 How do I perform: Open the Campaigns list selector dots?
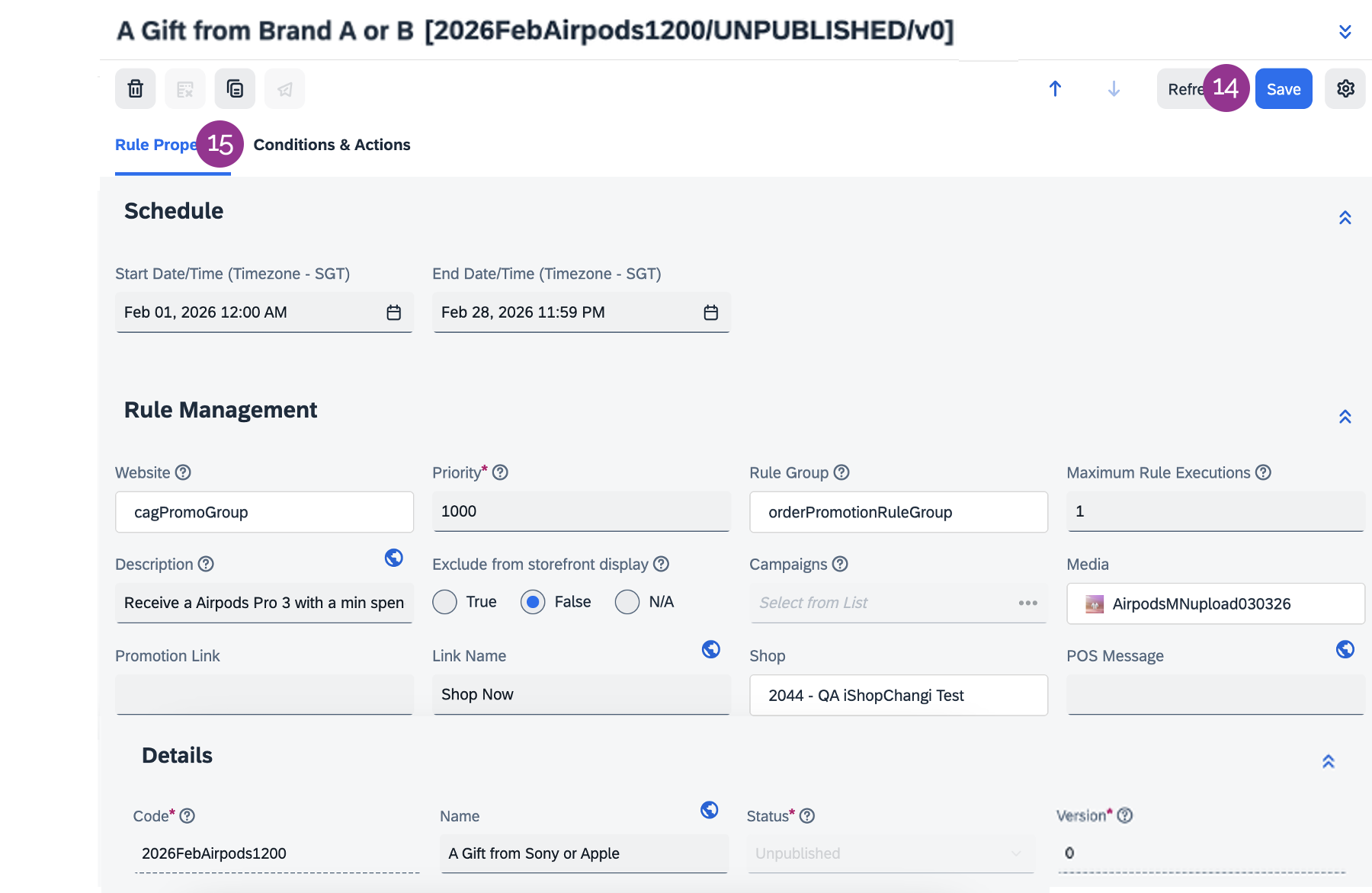pyautogui.click(x=1027, y=603)
